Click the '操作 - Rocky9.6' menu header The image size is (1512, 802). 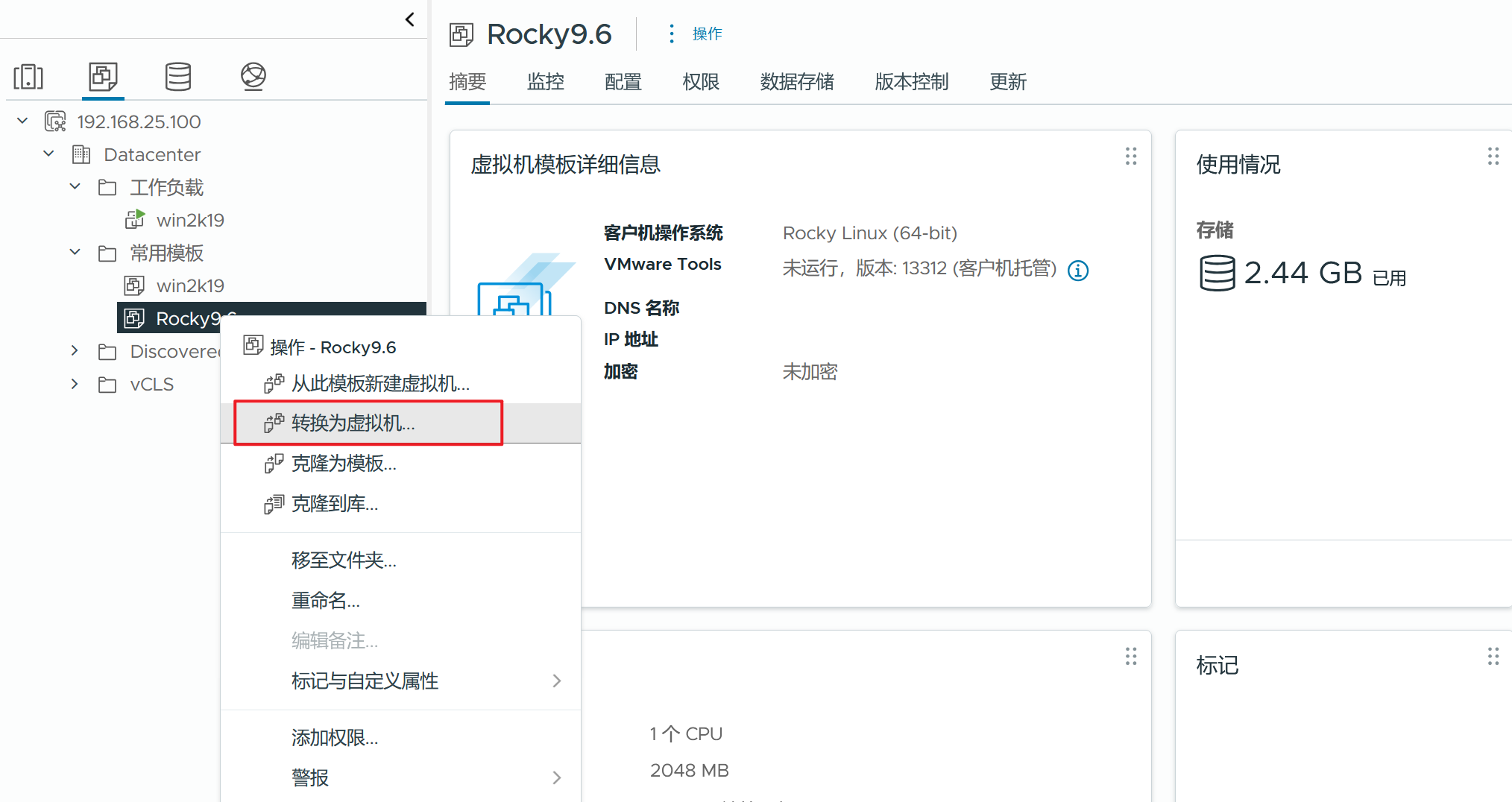[333, 347]
